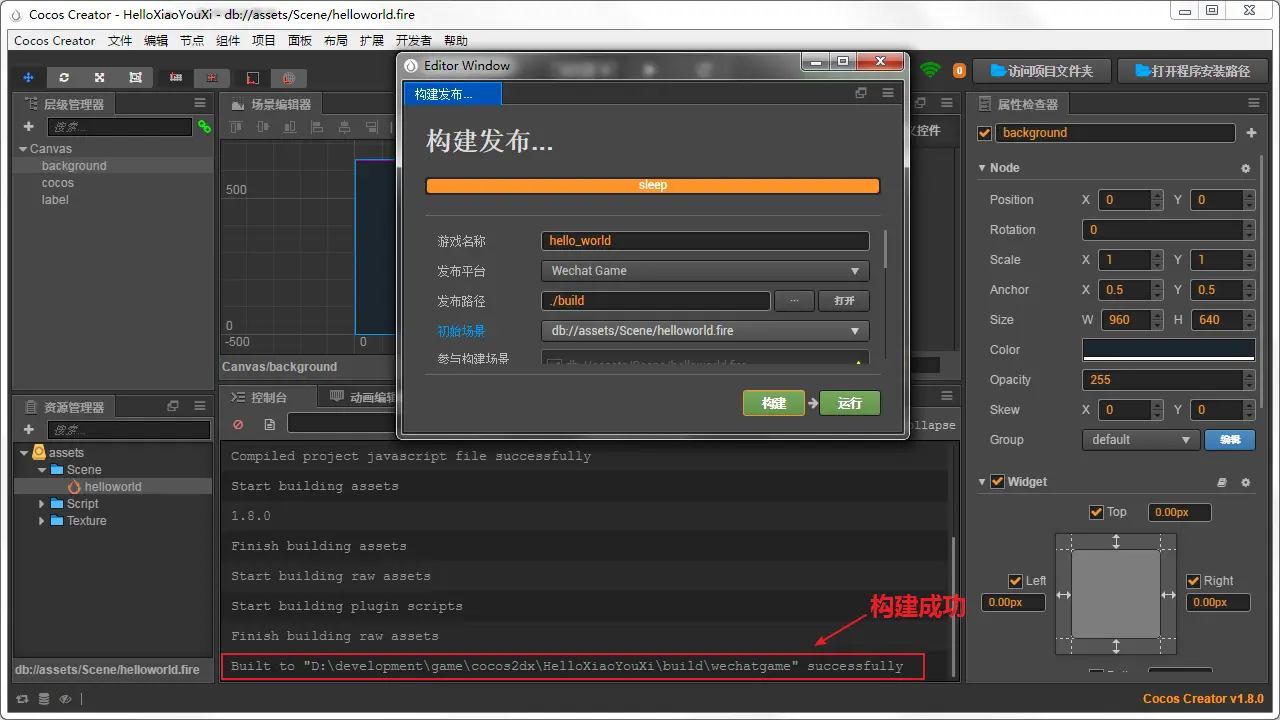
Task: Click the align vertical center icon
Action: [x=264, y=127]
